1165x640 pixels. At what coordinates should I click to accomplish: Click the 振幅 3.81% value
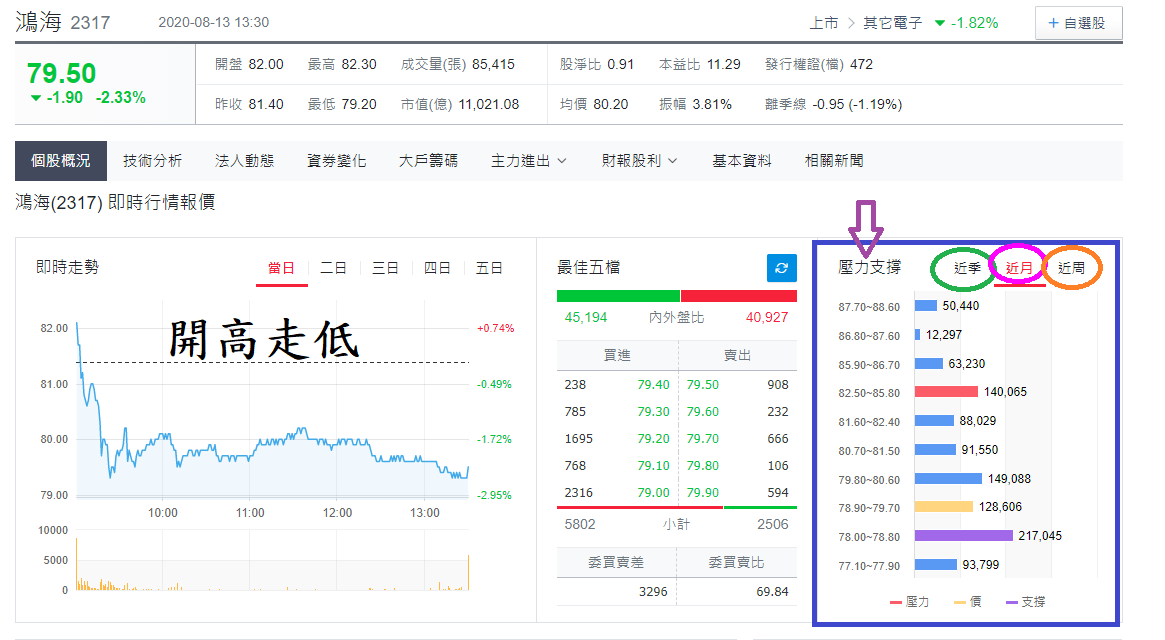pyautogui.click(x=712, y=105)
